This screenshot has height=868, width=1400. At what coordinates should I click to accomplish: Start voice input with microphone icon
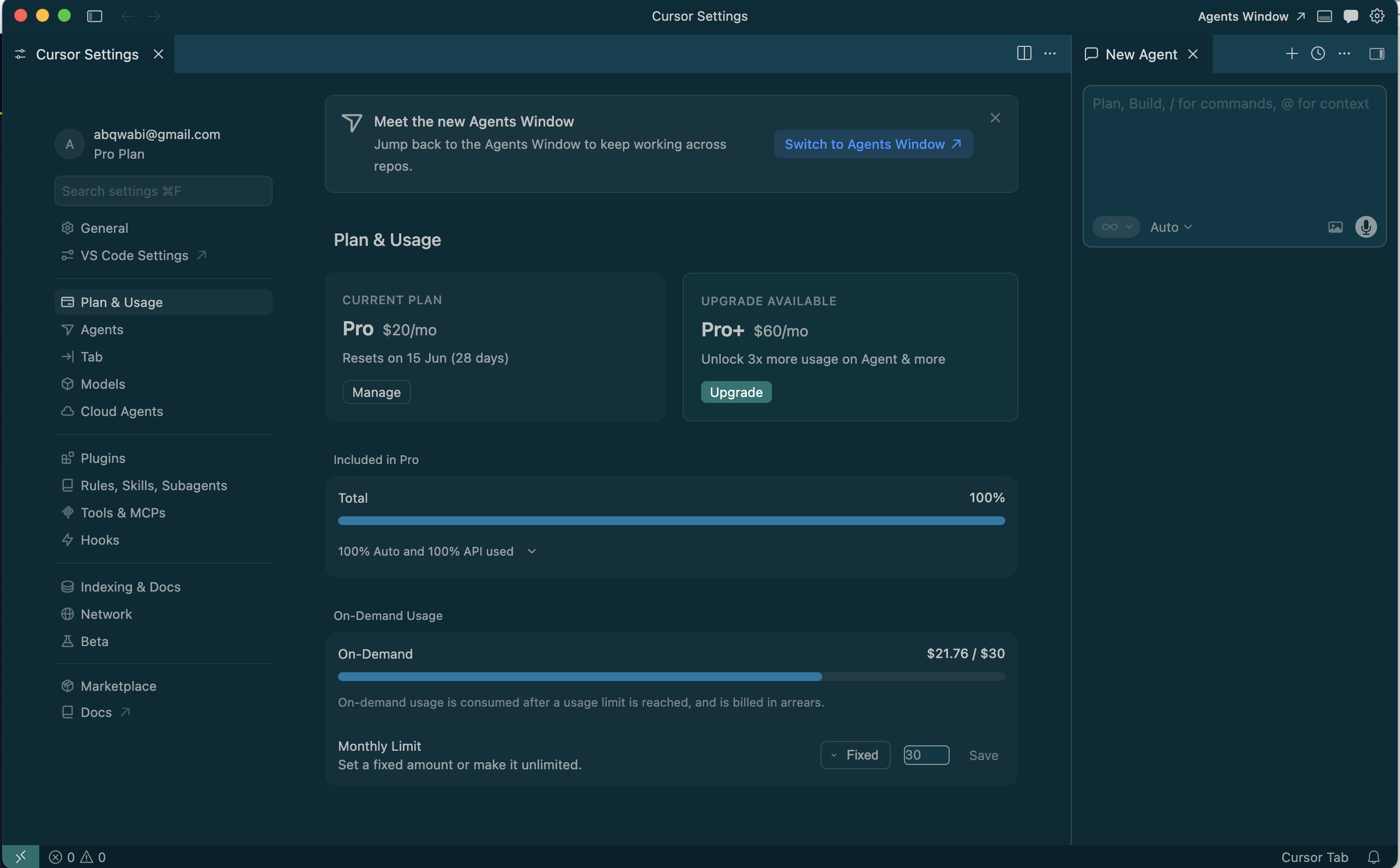click(1366, 227)
